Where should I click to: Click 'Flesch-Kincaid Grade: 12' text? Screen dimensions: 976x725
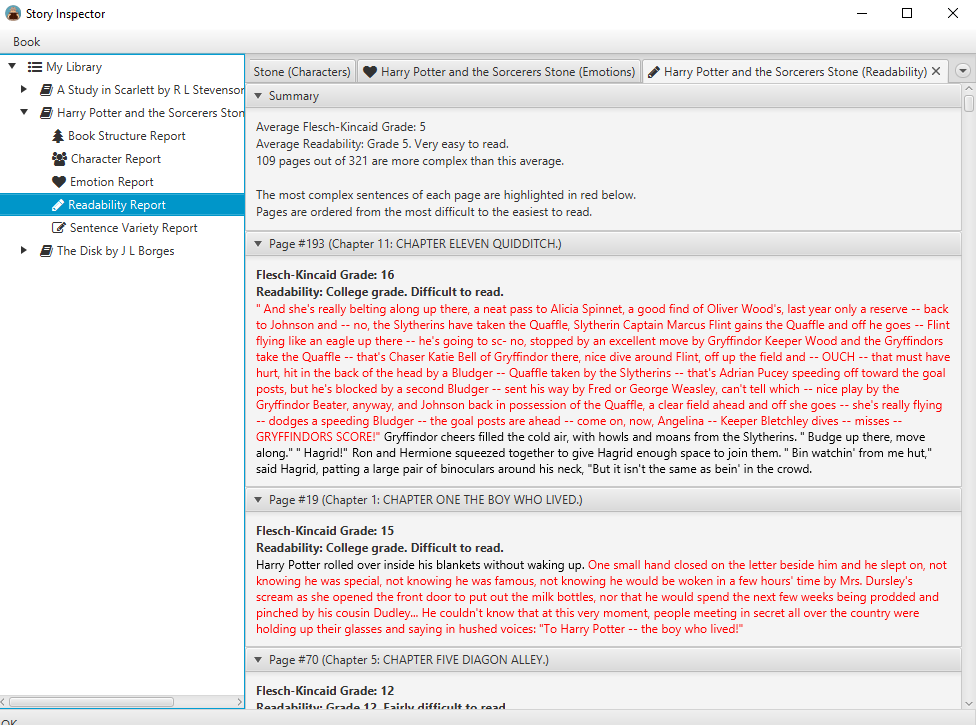coord(325,691)
